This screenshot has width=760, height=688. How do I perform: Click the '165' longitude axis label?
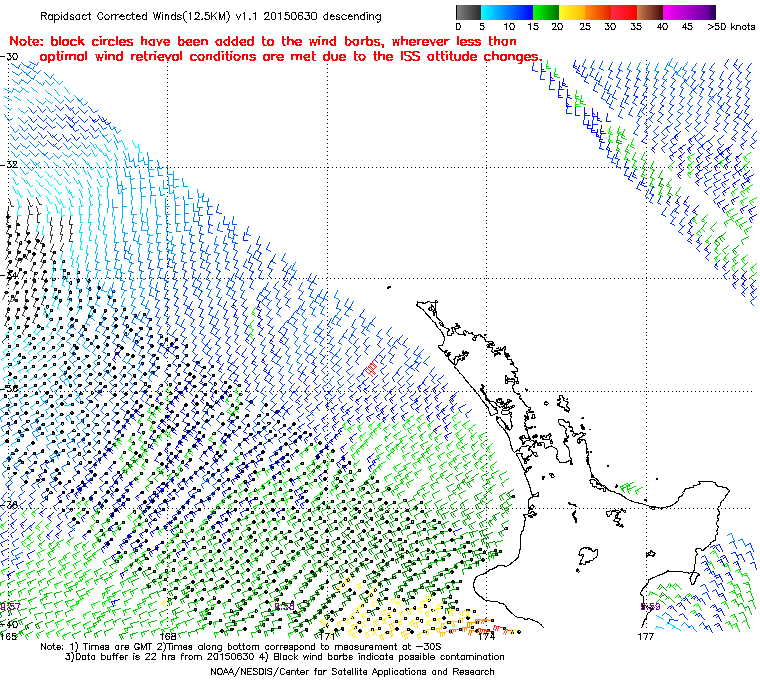click(x=8, y=636)
